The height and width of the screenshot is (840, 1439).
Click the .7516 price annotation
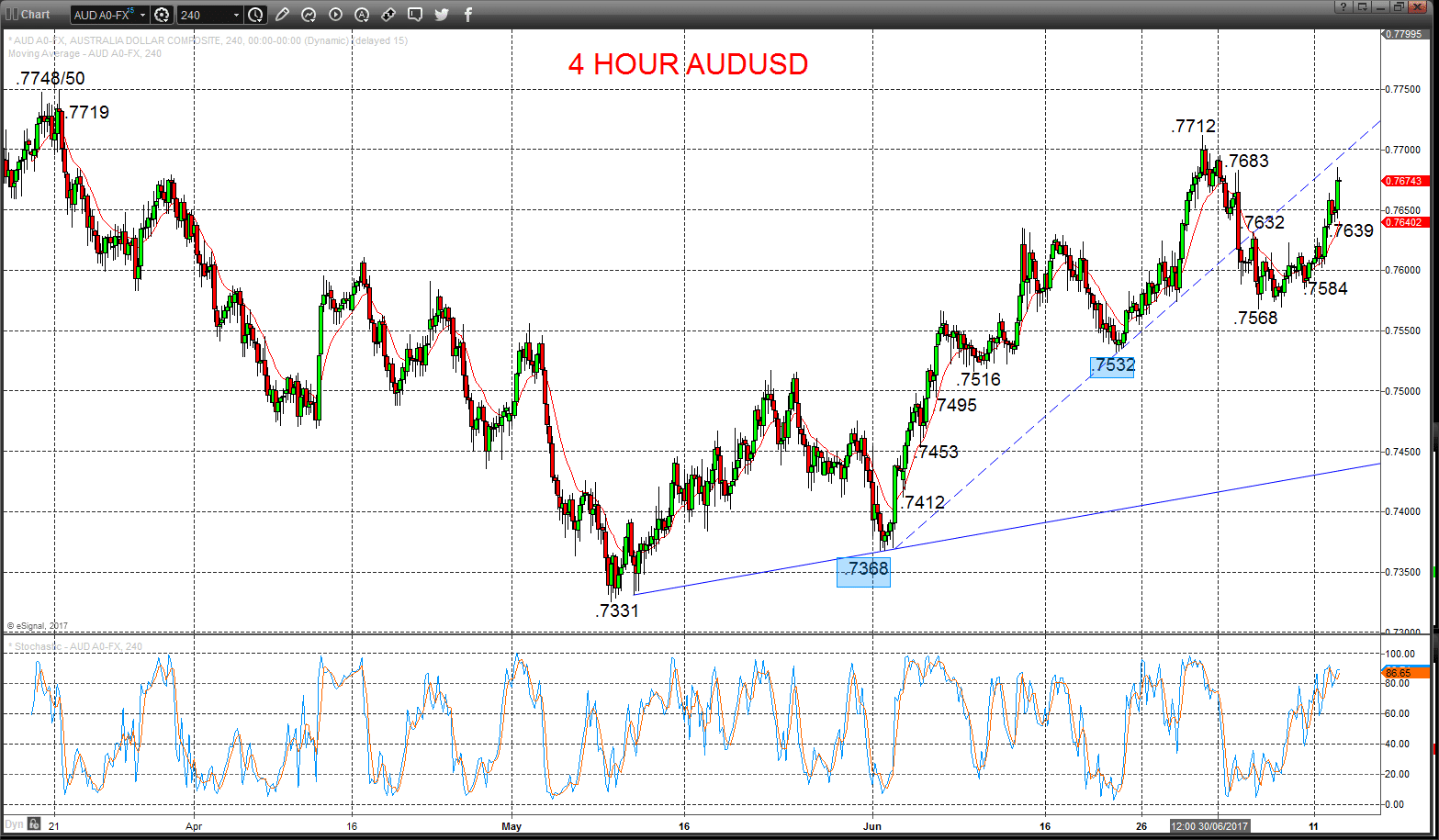(978, 380)
